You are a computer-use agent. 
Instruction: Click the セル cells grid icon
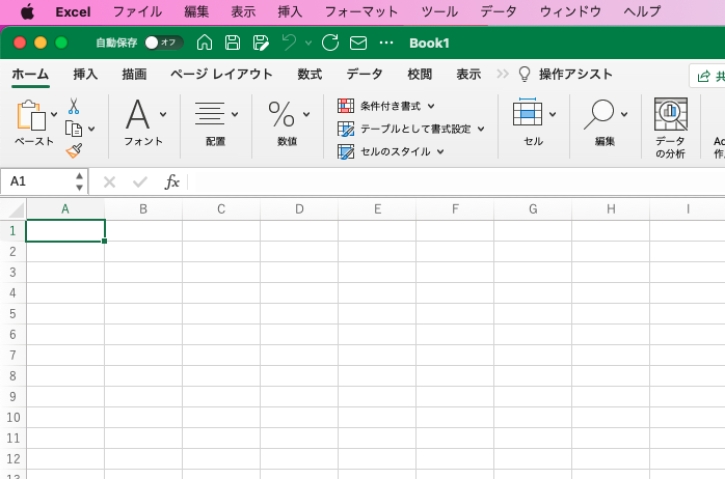[x=528, y=112]
